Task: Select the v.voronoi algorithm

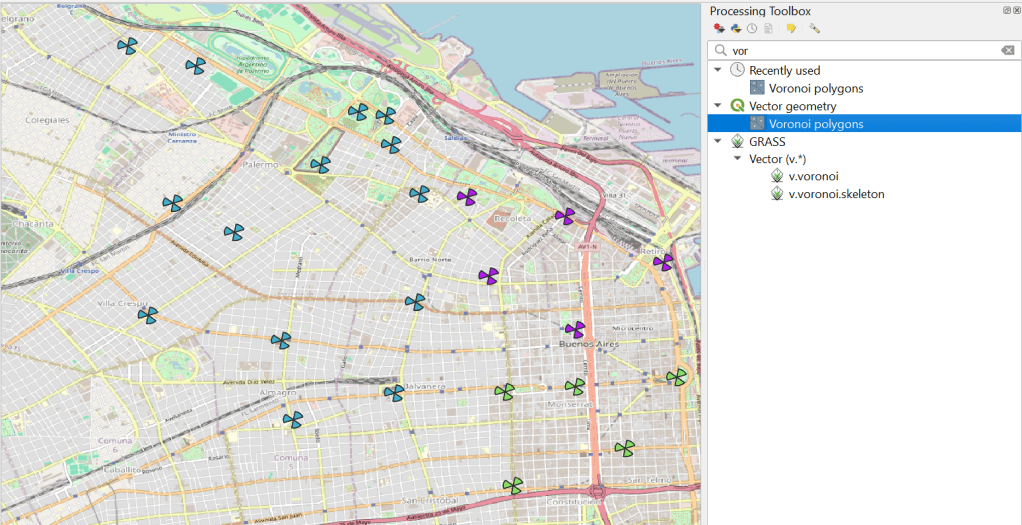Action: pyautogui.click(x=813, y=176)
